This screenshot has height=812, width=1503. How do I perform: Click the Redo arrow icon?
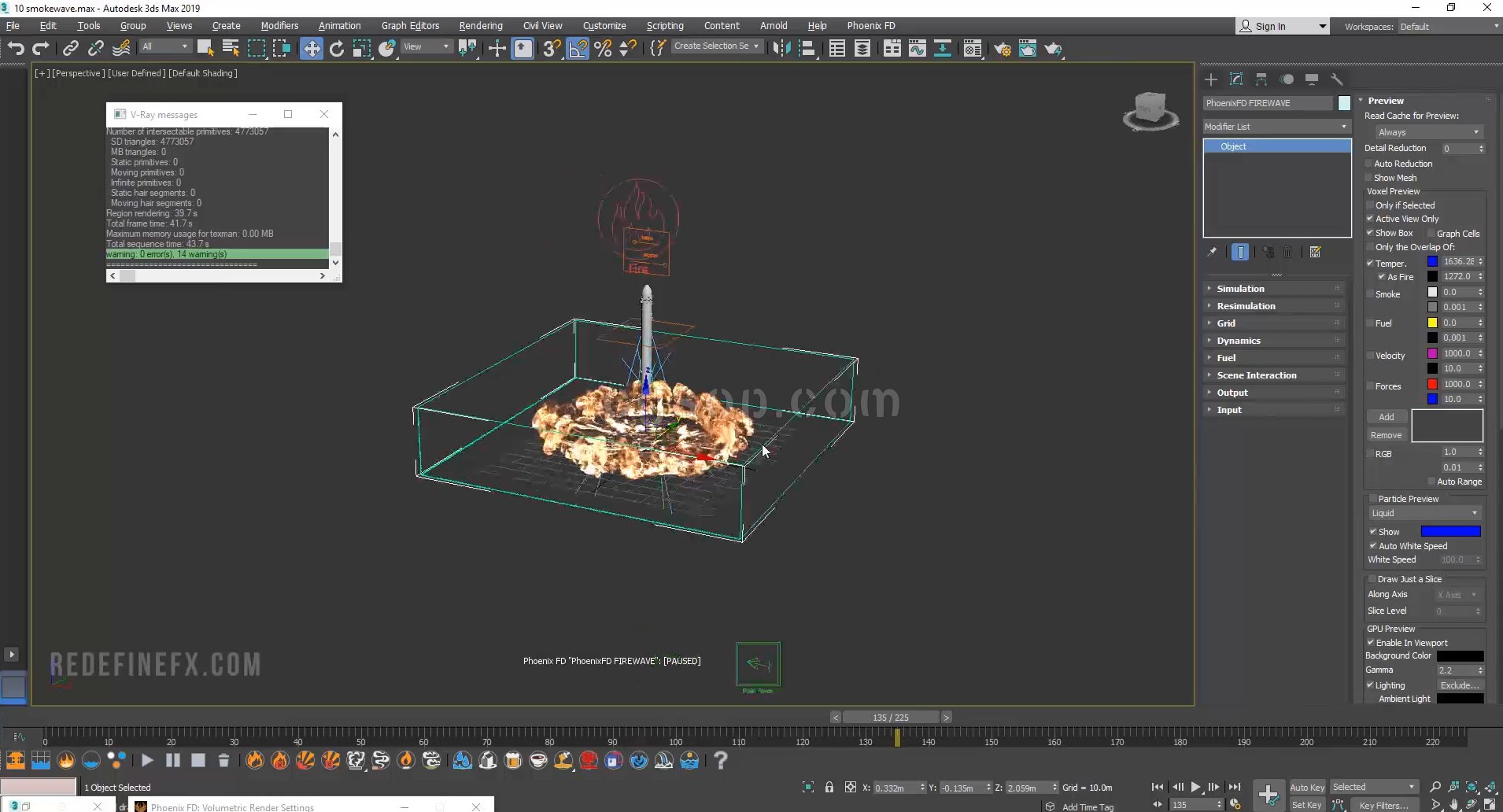point(41,49)
